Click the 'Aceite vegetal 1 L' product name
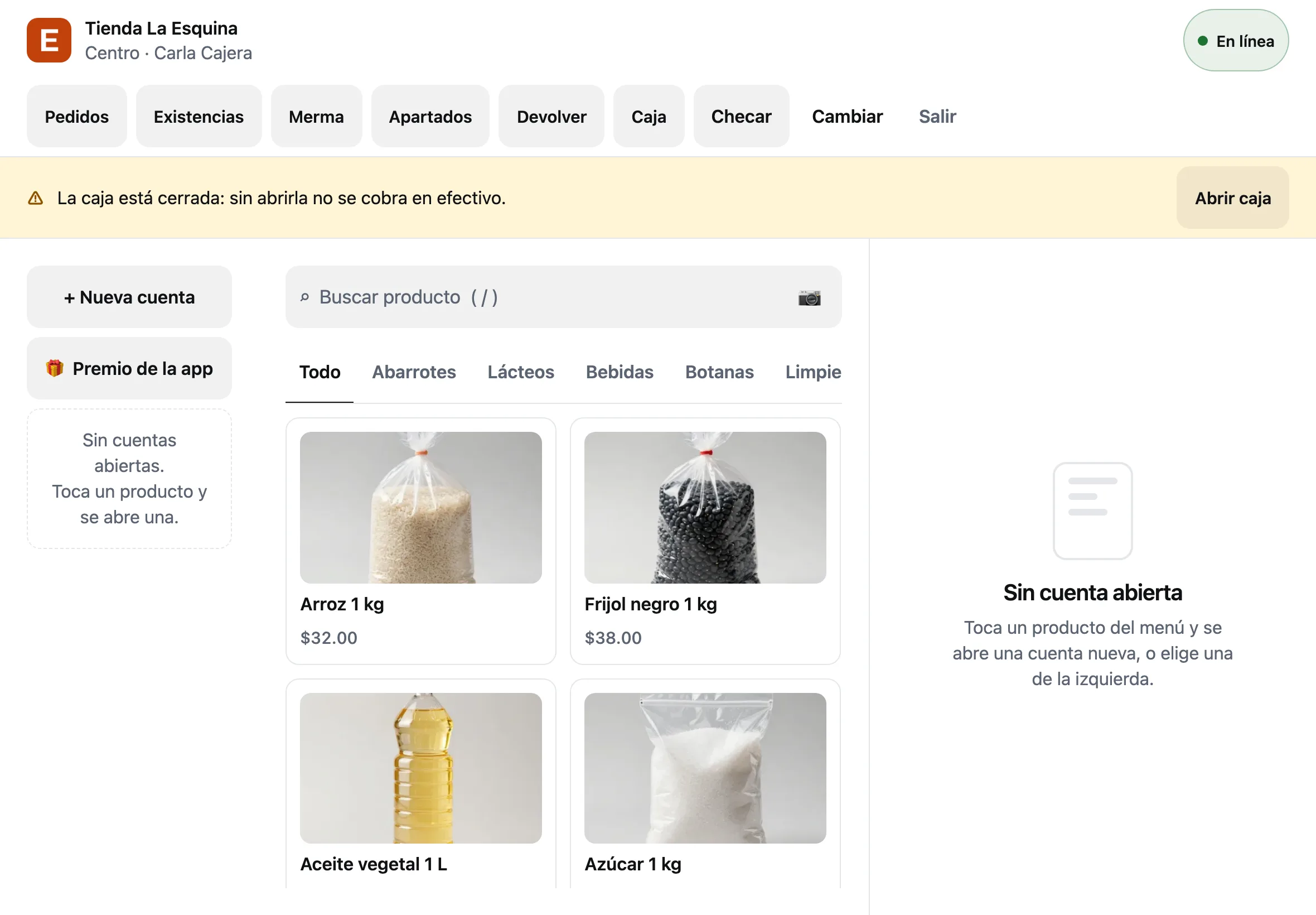 pyautogui.click(x=374, y=864)
